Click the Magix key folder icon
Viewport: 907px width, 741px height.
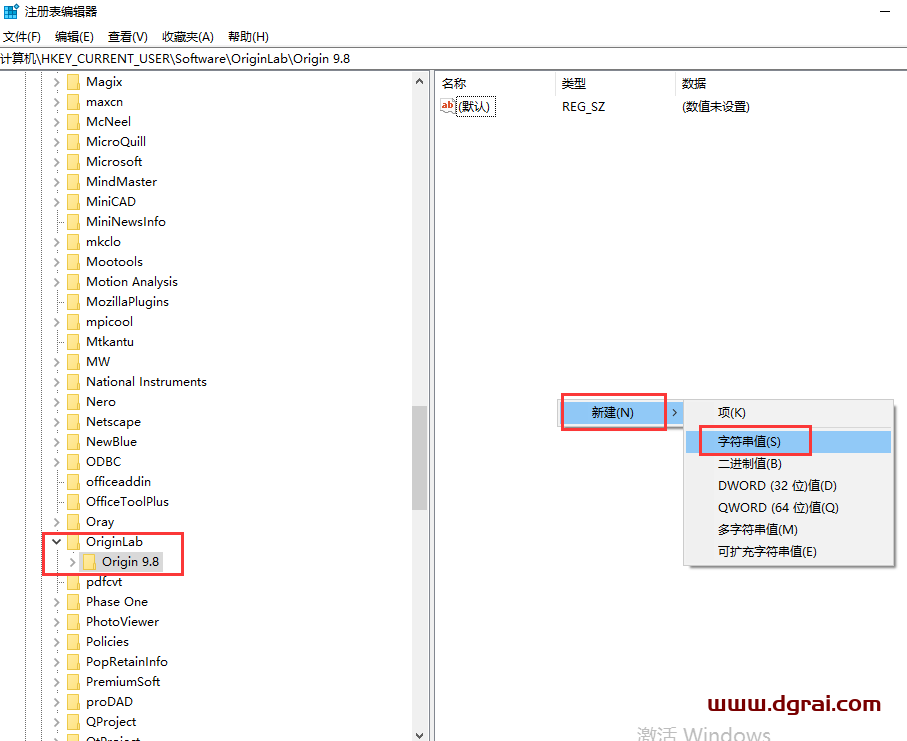coord(73,81)
